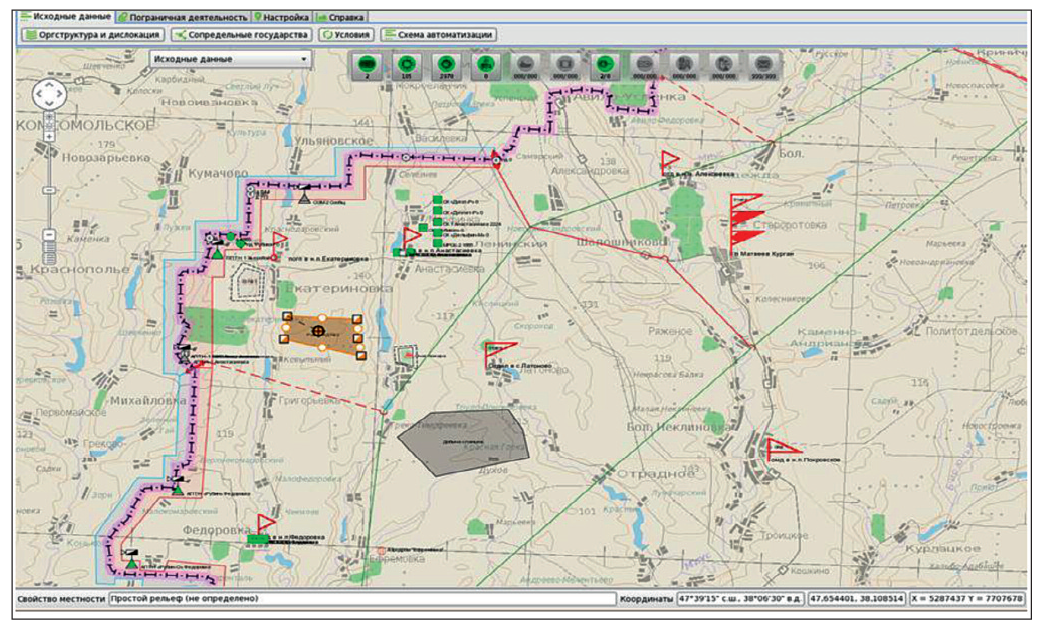Click green toolbar icon labeled 2
1043x630 pixels.
[367, 67]
